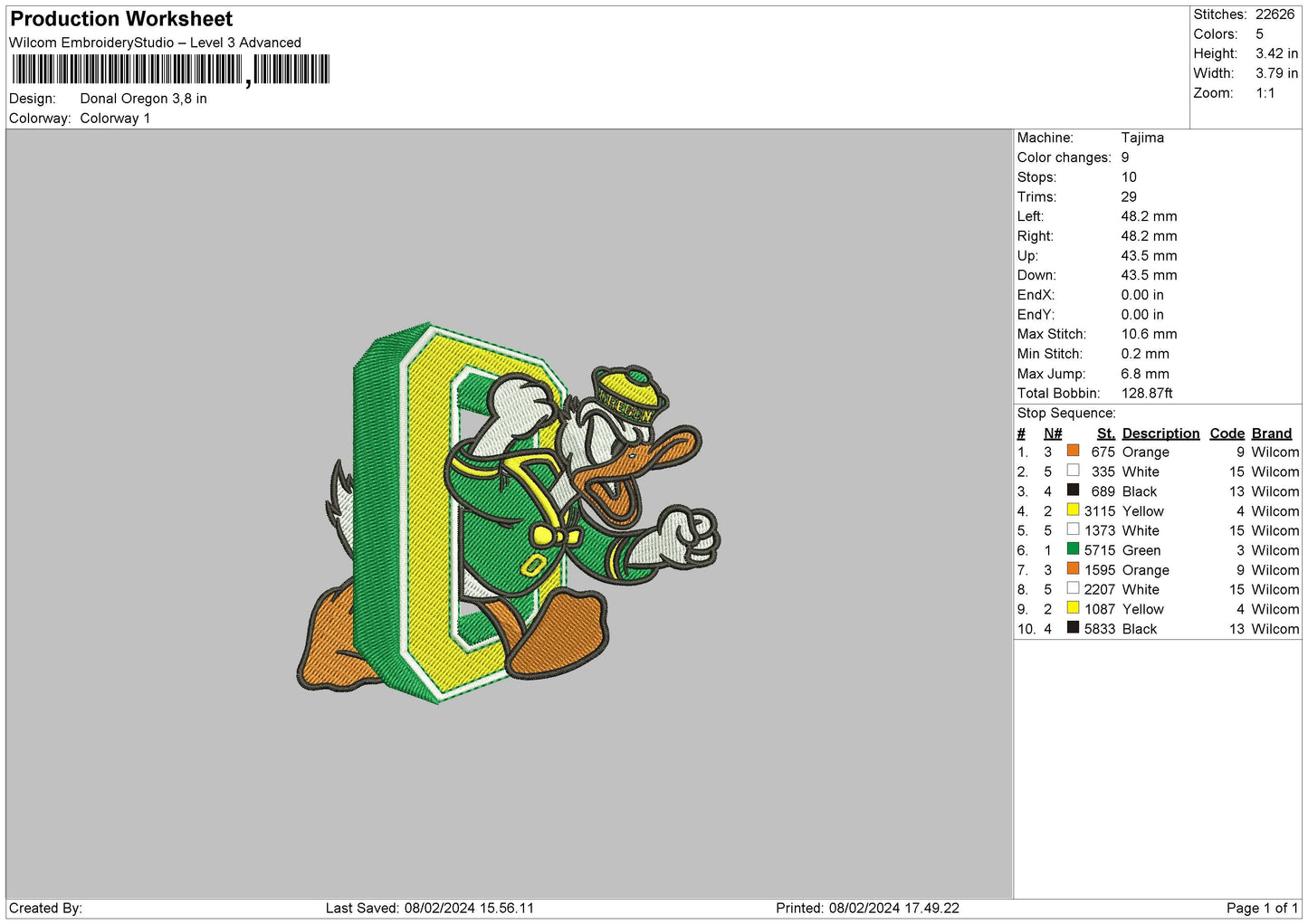
Task: Pick the orange swatch beside 1595 stitches
Action: 1073,568
